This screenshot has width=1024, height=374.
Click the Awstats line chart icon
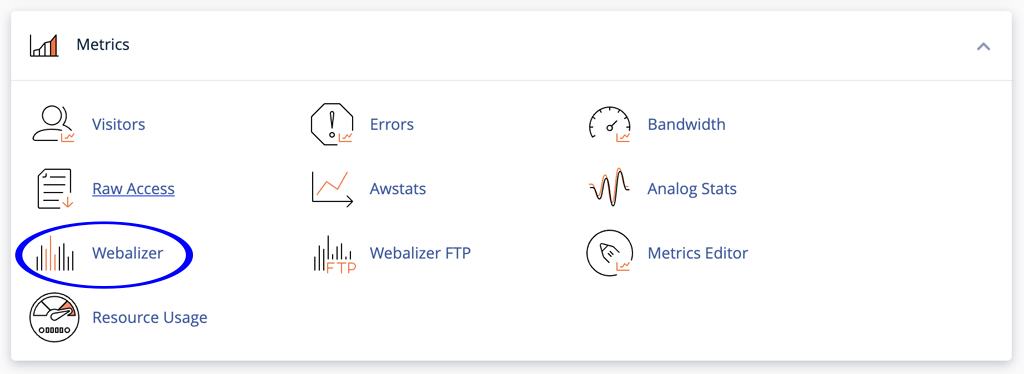(332, 189)
